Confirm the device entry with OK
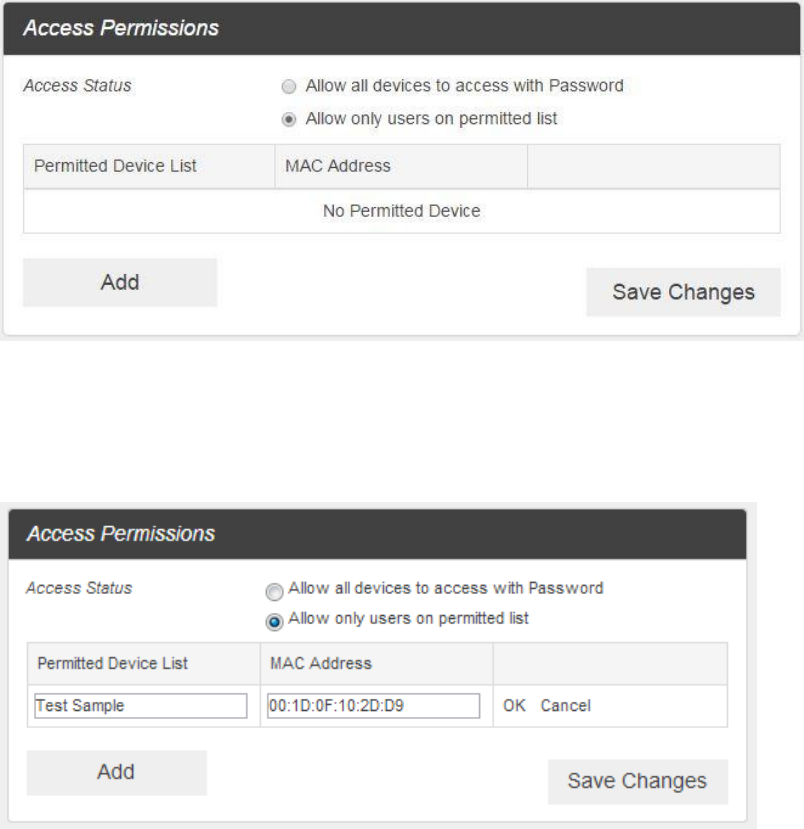Image resolution: width=804 pixels, height=829 pixels. click(x=514, y=706)
